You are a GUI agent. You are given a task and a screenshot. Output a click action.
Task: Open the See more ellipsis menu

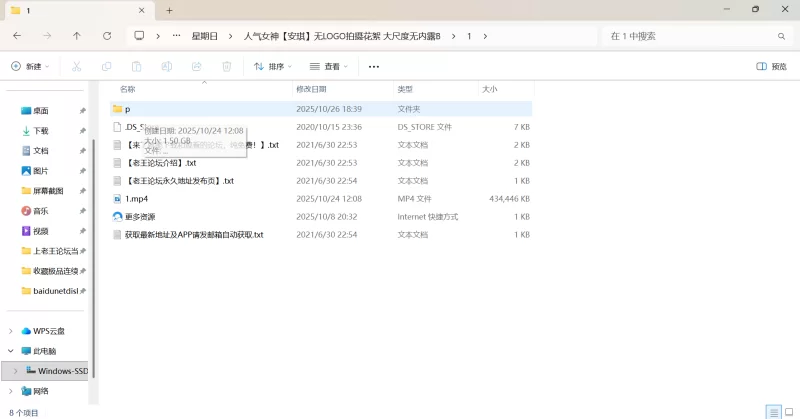coord(374,67)
